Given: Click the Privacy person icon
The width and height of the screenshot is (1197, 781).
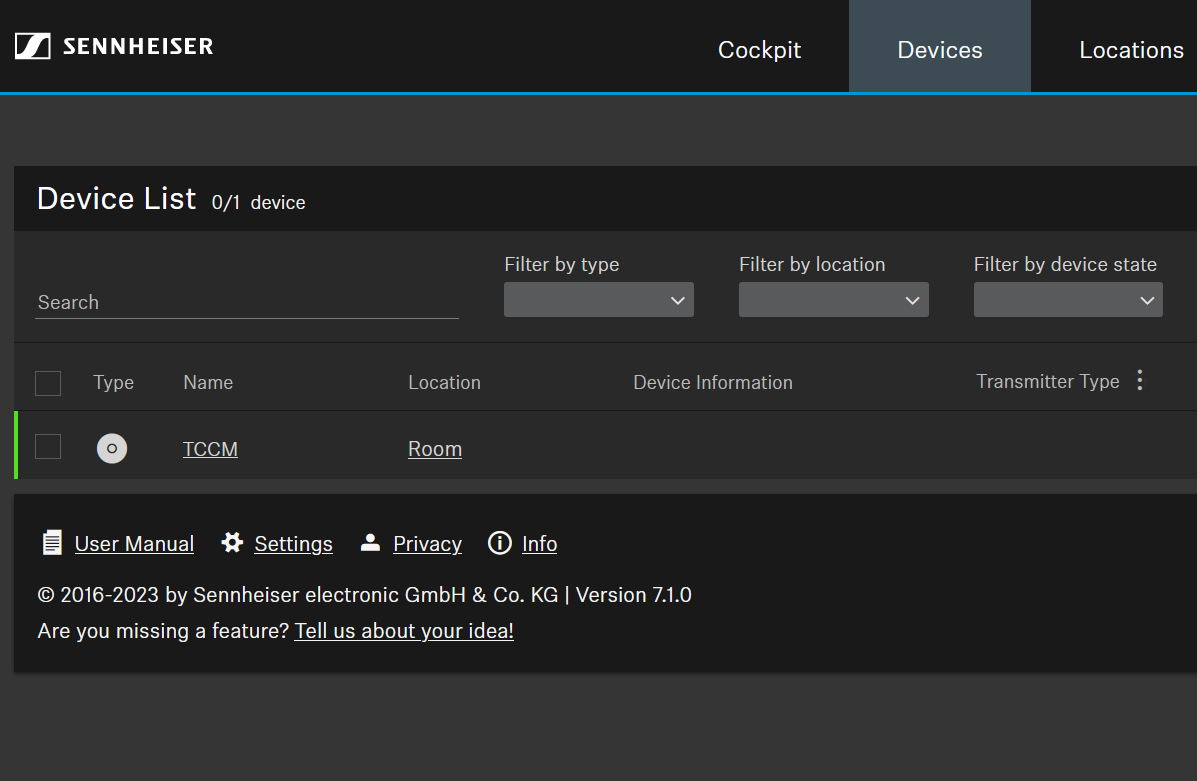Looking at the screenshot, I should coord(370,542).
